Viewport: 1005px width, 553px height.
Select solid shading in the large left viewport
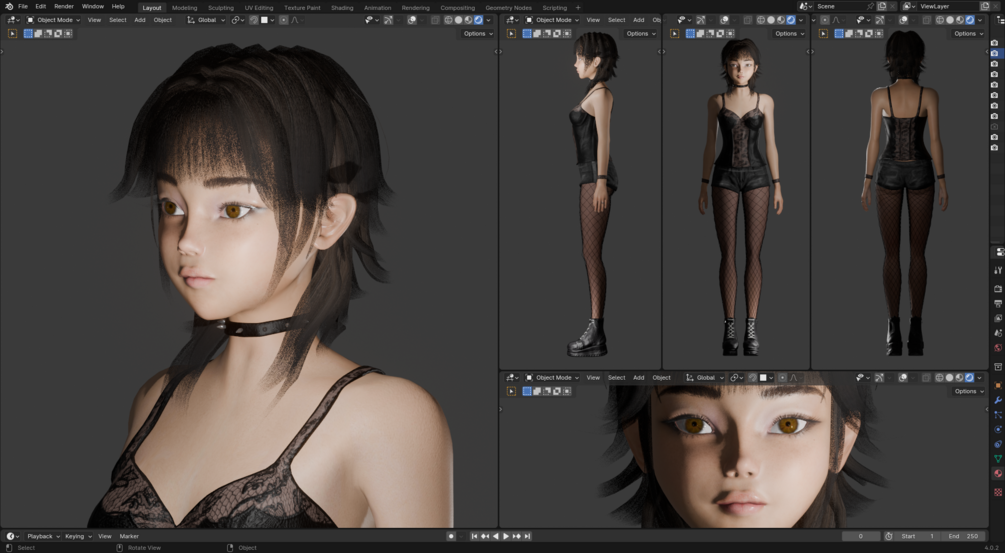point(458,20)
